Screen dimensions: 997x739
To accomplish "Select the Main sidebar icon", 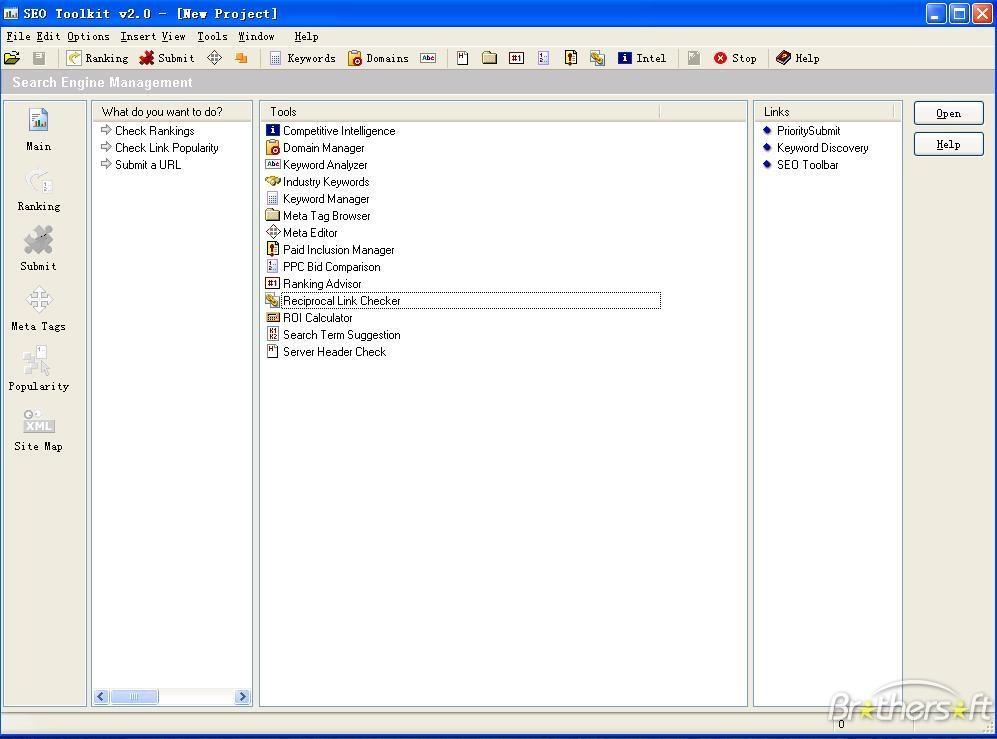I will 39,130.
